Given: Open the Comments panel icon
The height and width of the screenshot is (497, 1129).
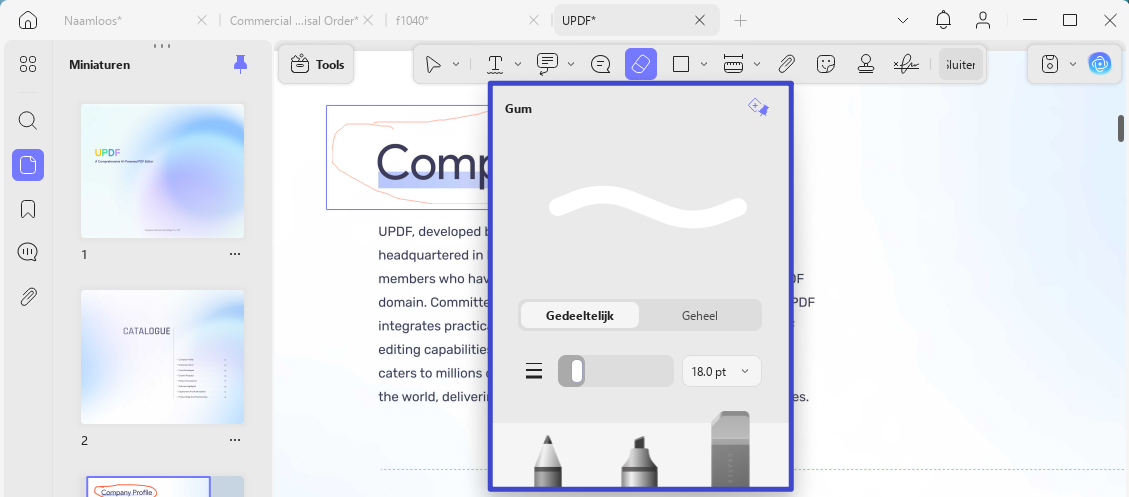Looking at the screenshot, I should 27,252.
